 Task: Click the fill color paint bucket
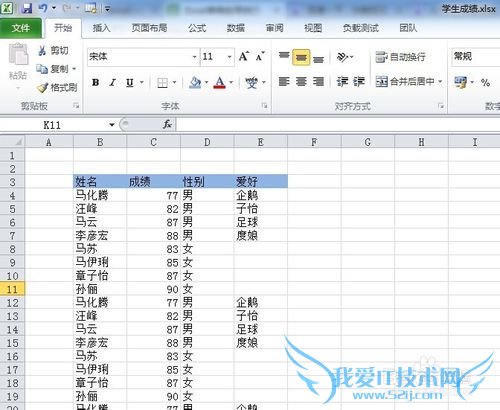click(x=195, y=82)
